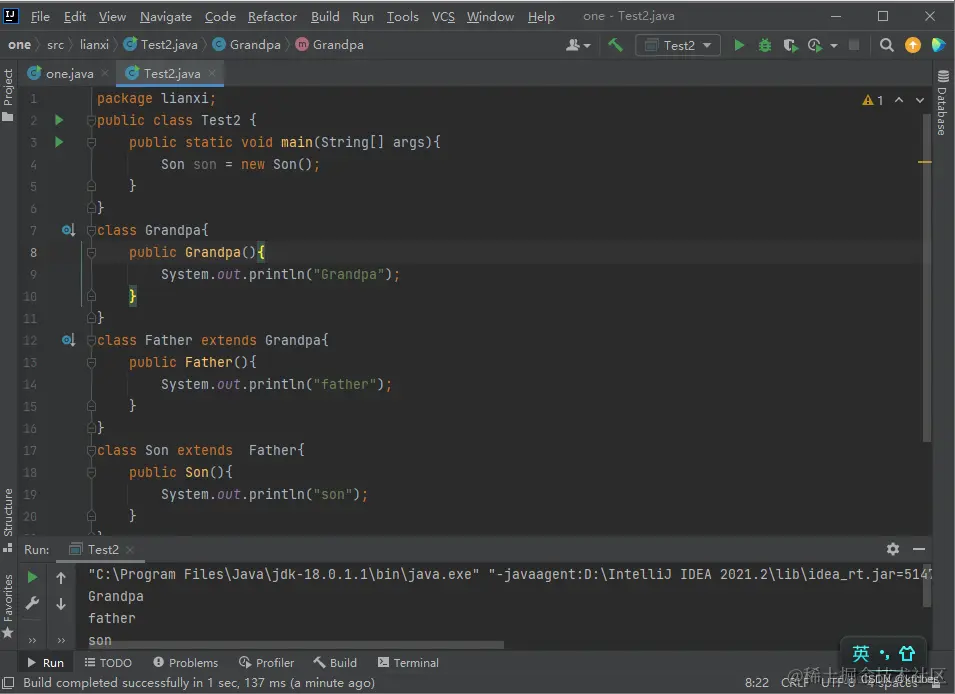Close the Test2.java editor tab
Screen dimensions: 955x694
(x=212, y=73)
